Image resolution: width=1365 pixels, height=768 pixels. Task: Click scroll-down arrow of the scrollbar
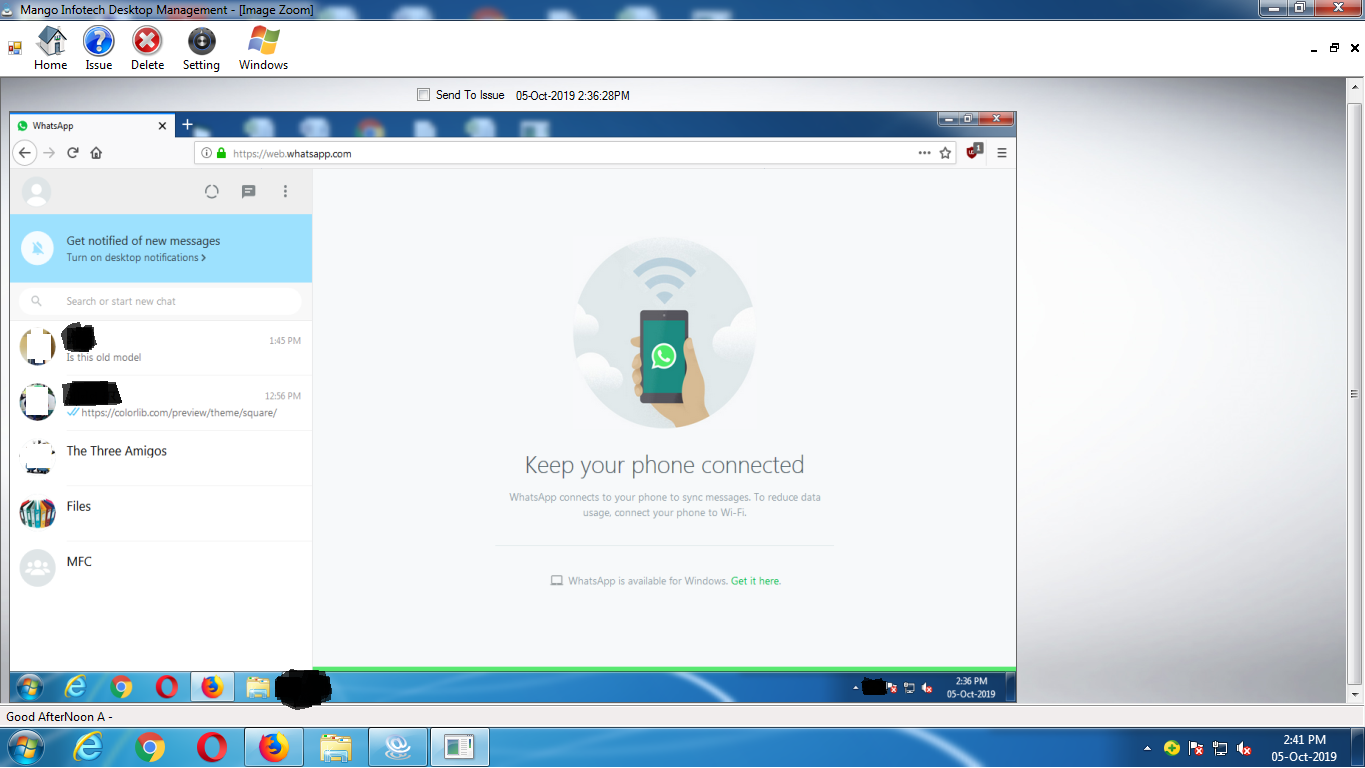1355,694
